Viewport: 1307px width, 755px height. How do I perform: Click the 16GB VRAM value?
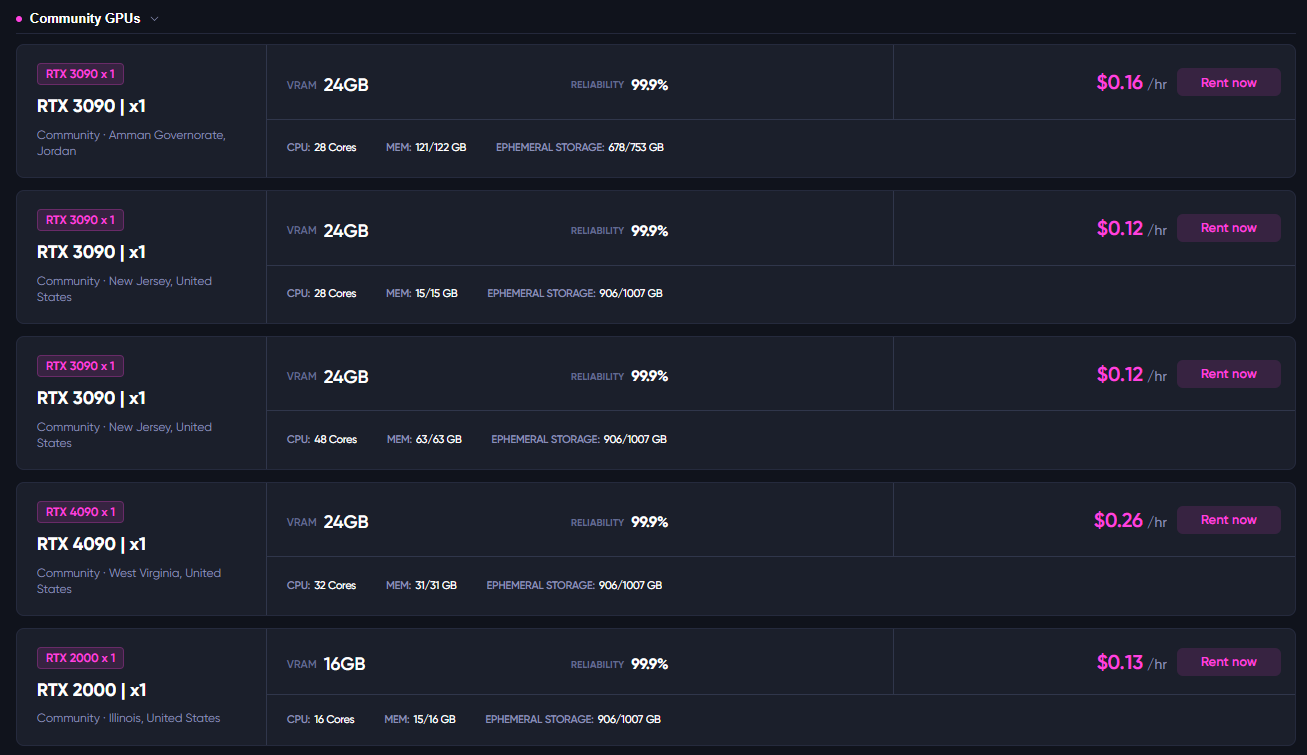click(x=345, y=664)
